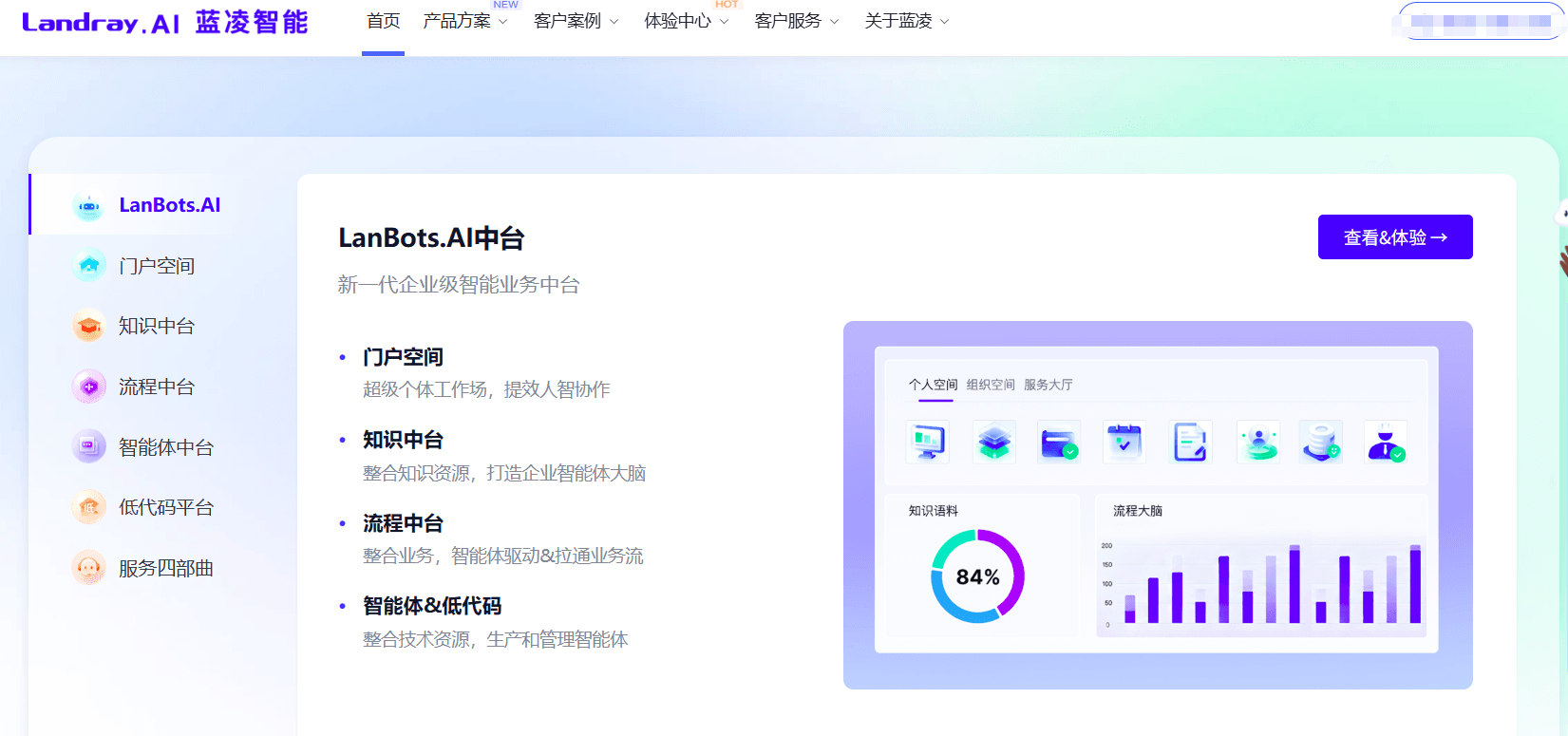Viewport: 1568px width, 736px height.
Task: Click the 智能体中台 sidebar icon
Action: 89,446
